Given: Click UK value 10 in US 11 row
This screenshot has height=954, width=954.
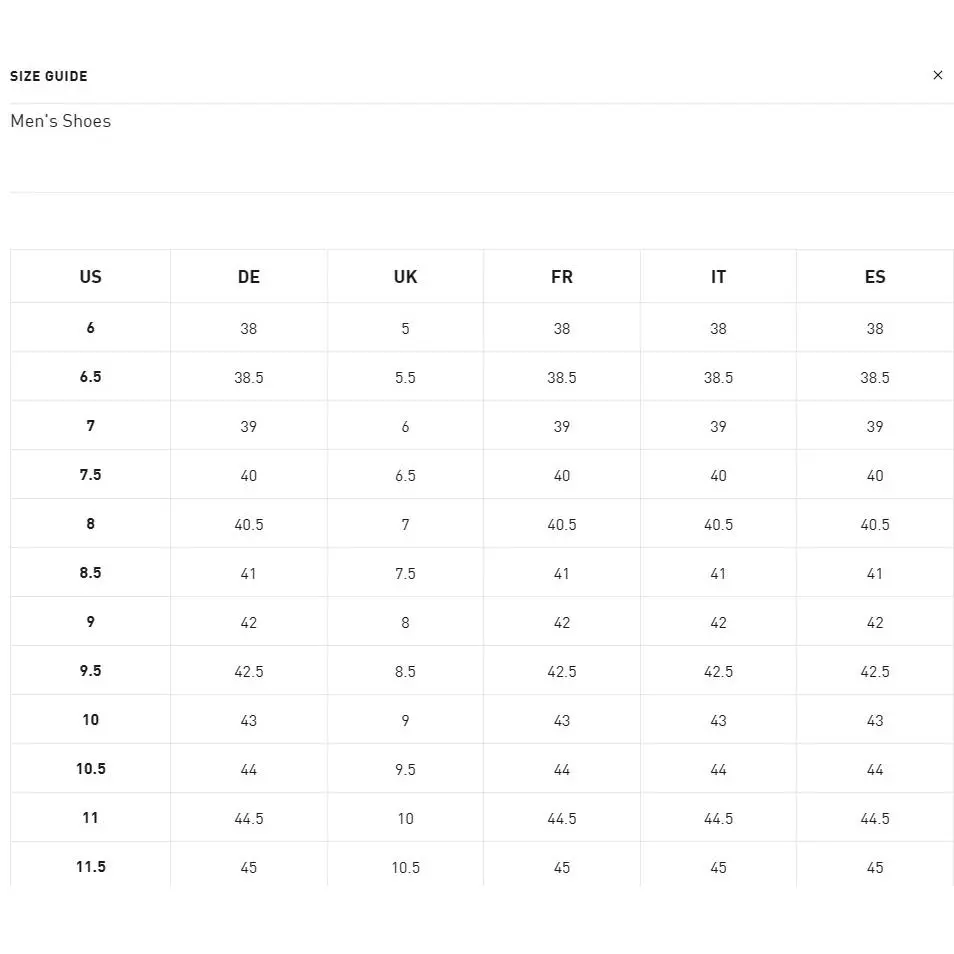Looking at the screenshot, I should click(x=405, y=819).
